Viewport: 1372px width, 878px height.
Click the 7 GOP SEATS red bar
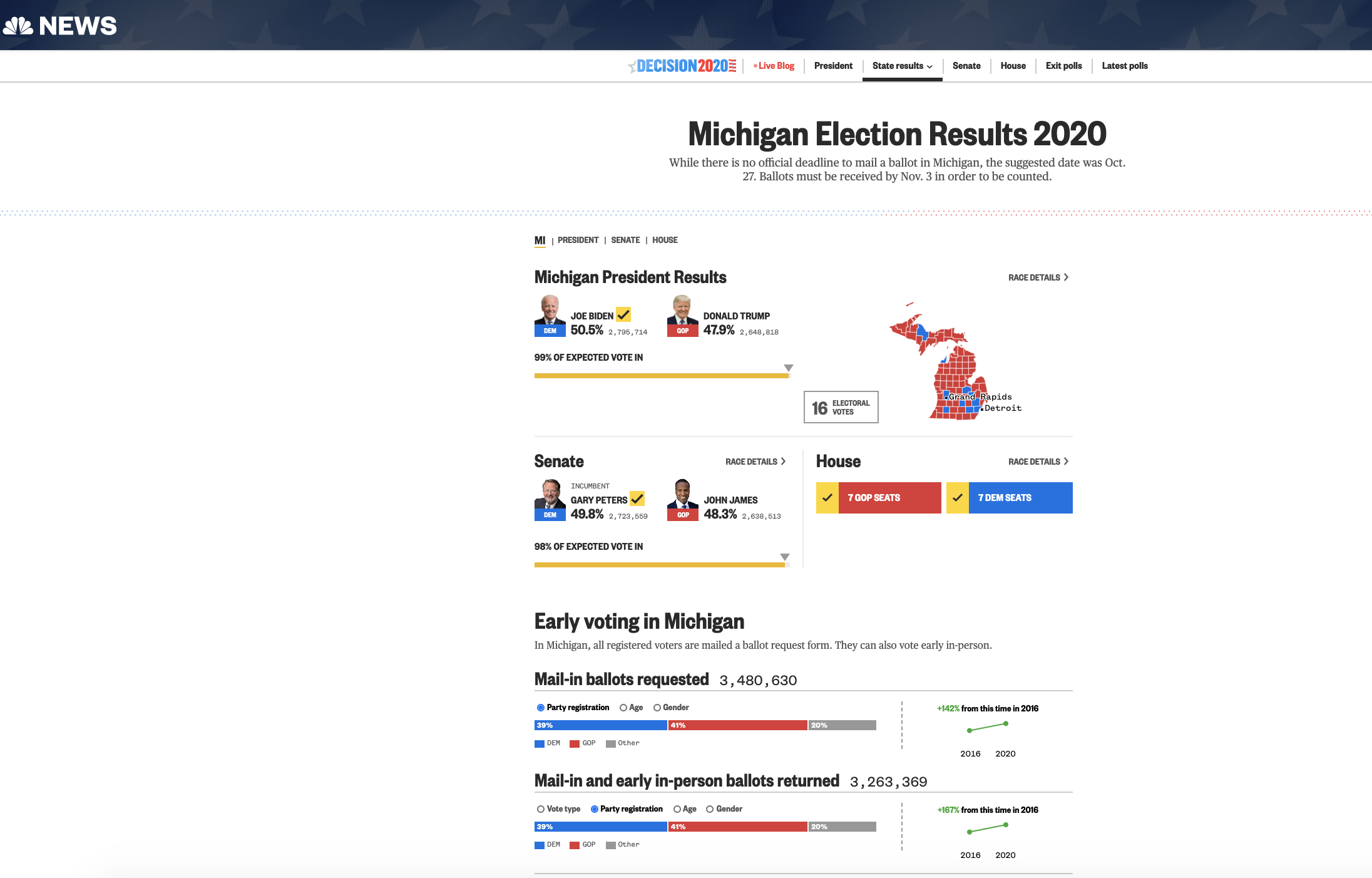click(890, 498)
